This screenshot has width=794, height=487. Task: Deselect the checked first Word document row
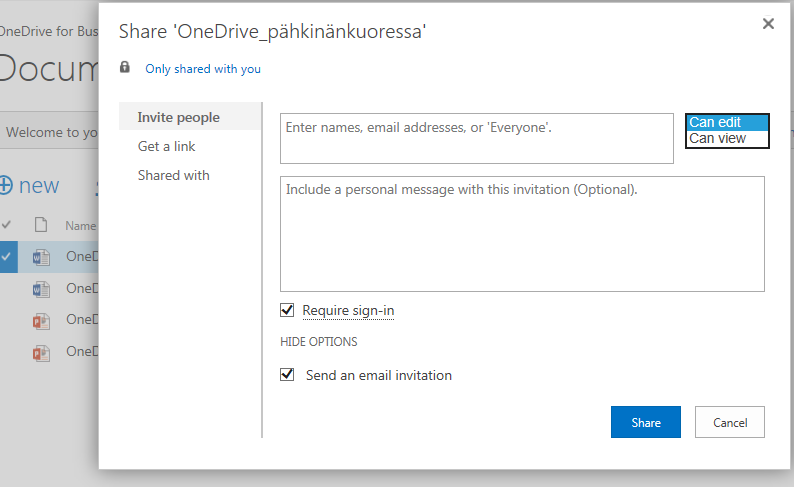pos(6,257)
